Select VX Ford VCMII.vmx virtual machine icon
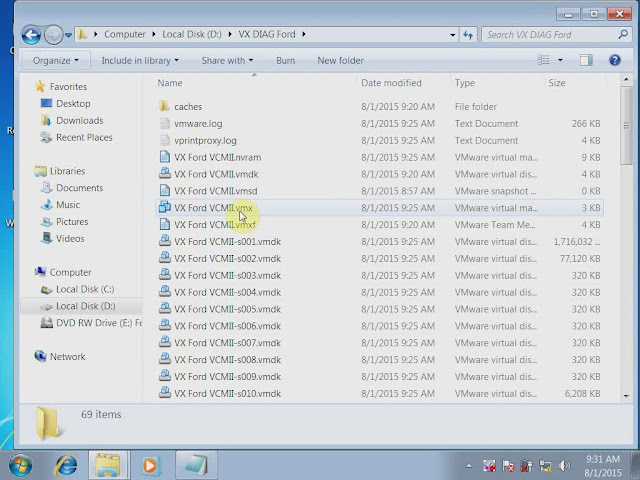This screenshot has height=480, width=640. click(164, 207)
